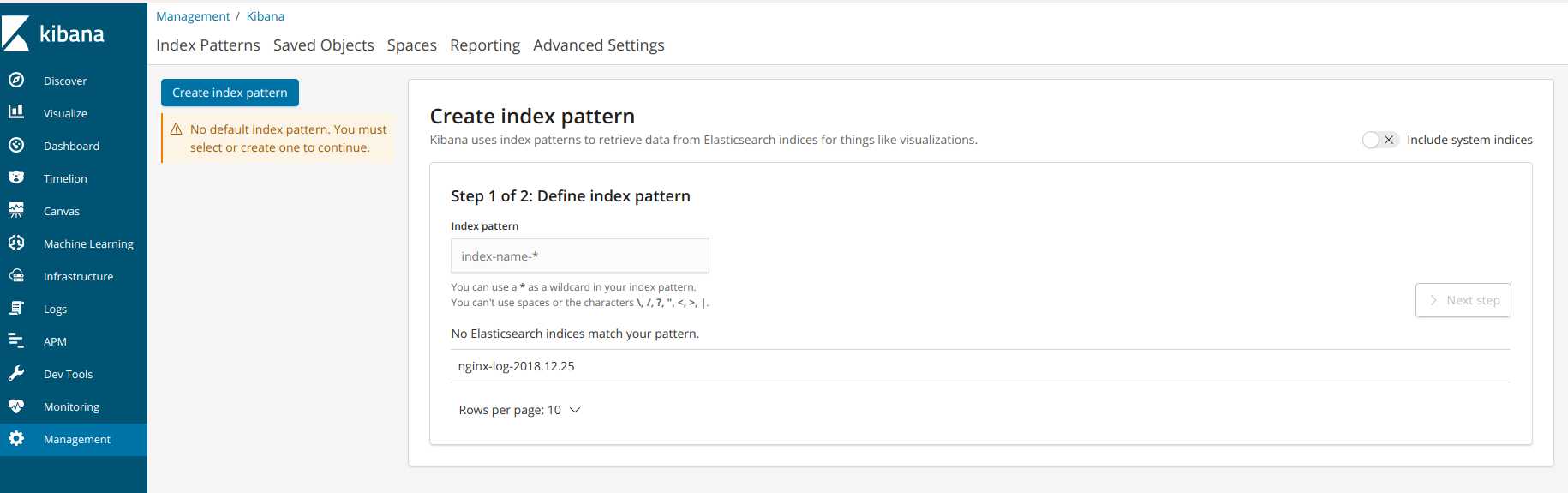Open APM via lines icon
This screenshot has height=493, width=1568.
pyautogui.click(x=15, y=340)
